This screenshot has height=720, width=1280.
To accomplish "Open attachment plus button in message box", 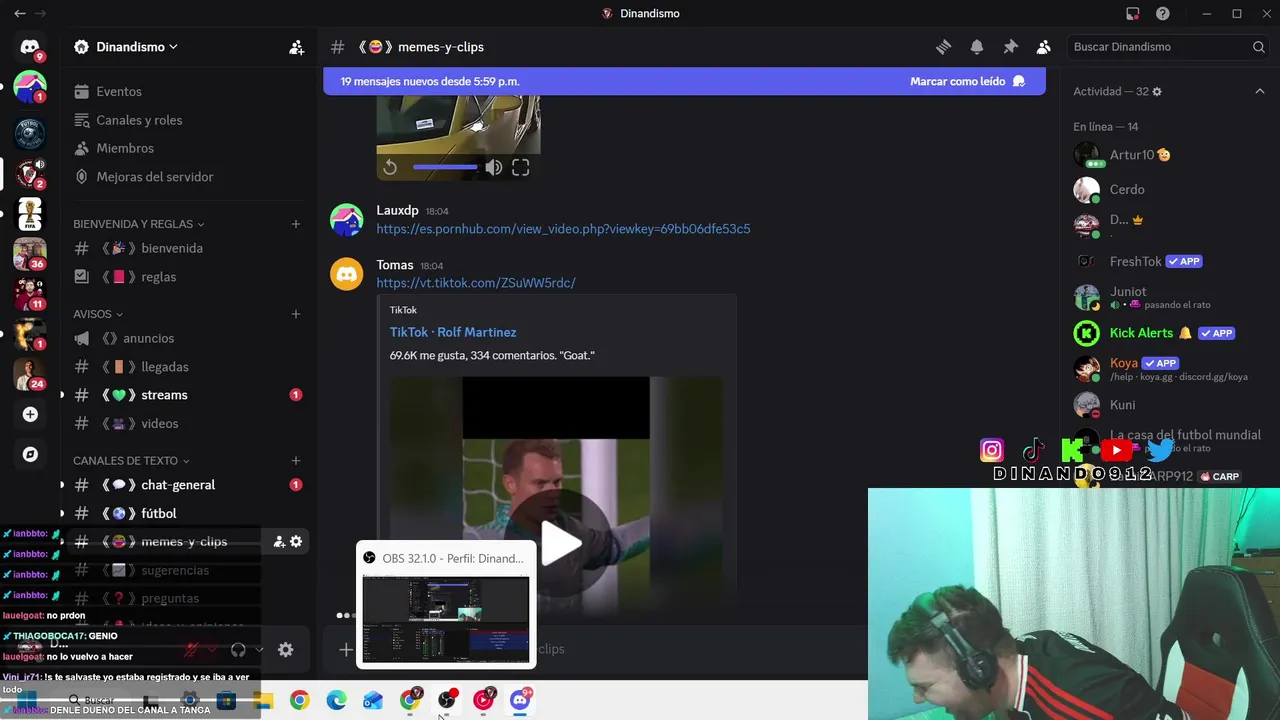I will coord(345,649).
